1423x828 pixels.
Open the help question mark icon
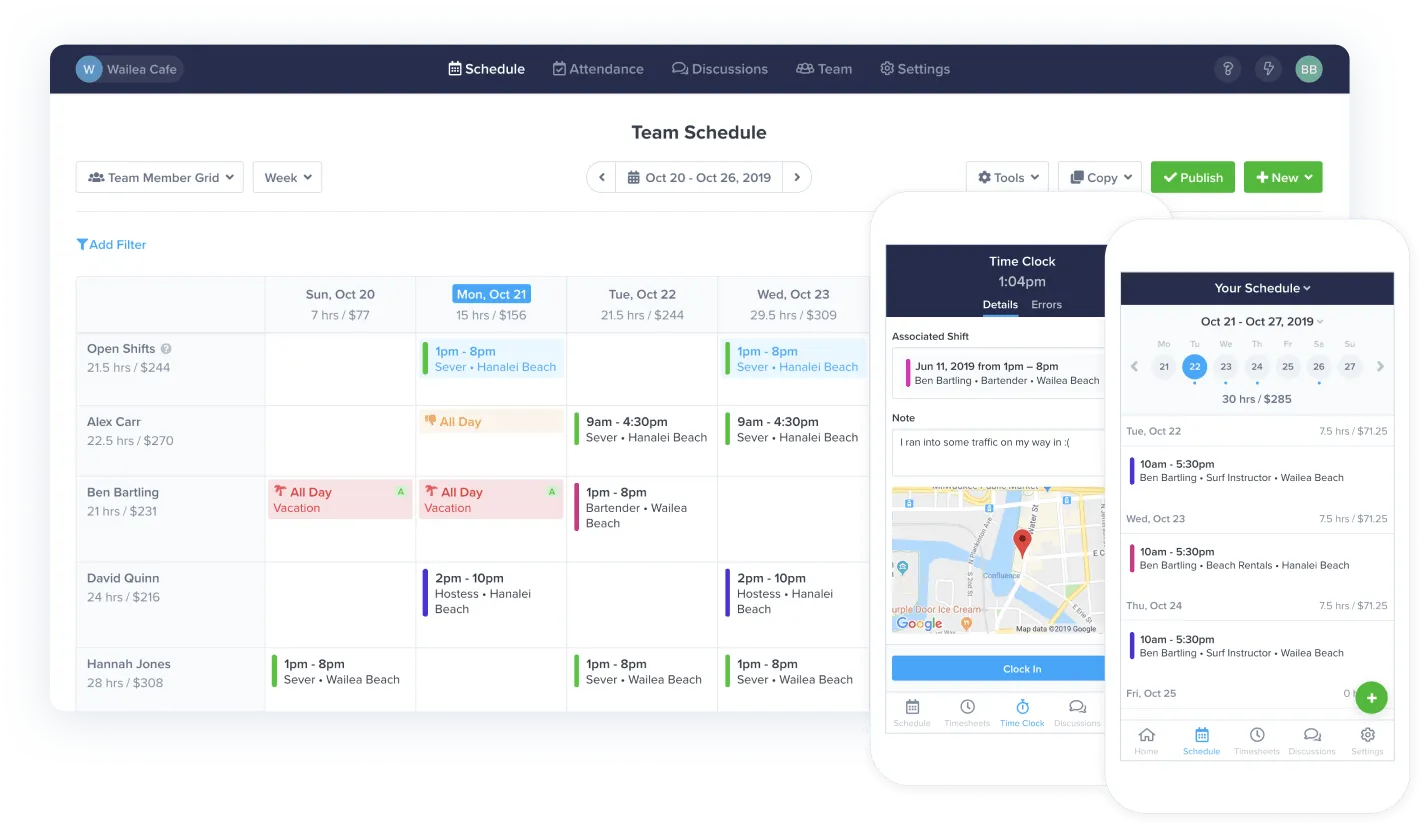pos(1228,69)
